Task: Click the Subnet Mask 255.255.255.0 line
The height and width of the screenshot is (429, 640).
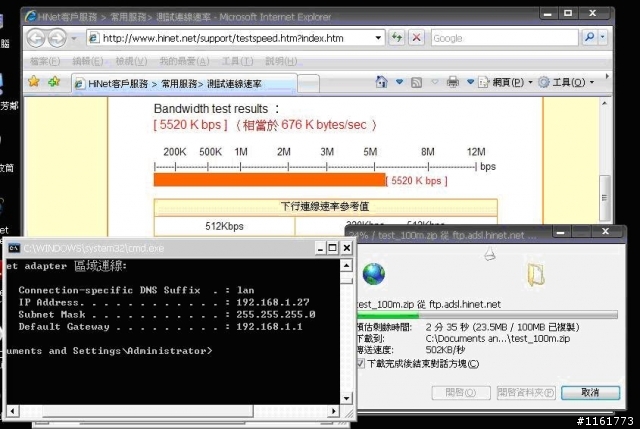Action: click(167, 315)
